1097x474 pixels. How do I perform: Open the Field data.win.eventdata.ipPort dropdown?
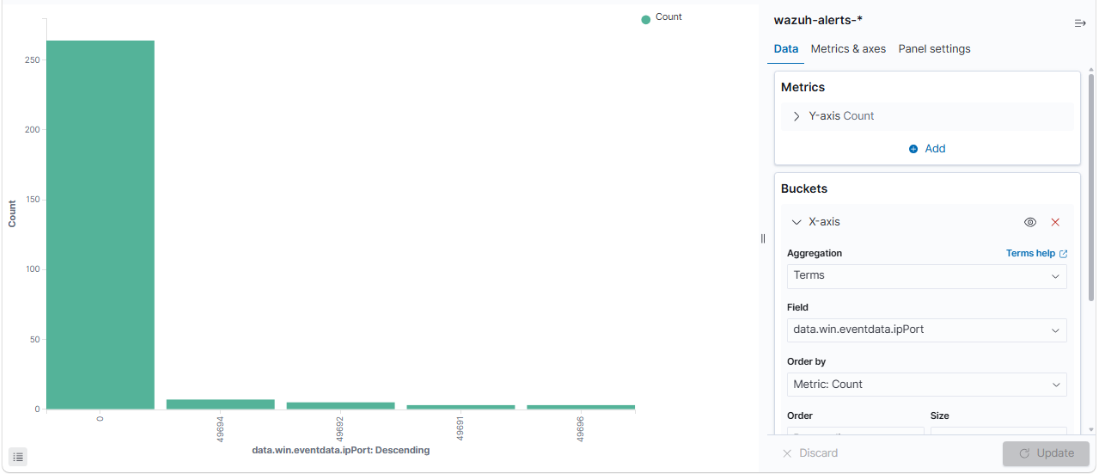(926, 330)
